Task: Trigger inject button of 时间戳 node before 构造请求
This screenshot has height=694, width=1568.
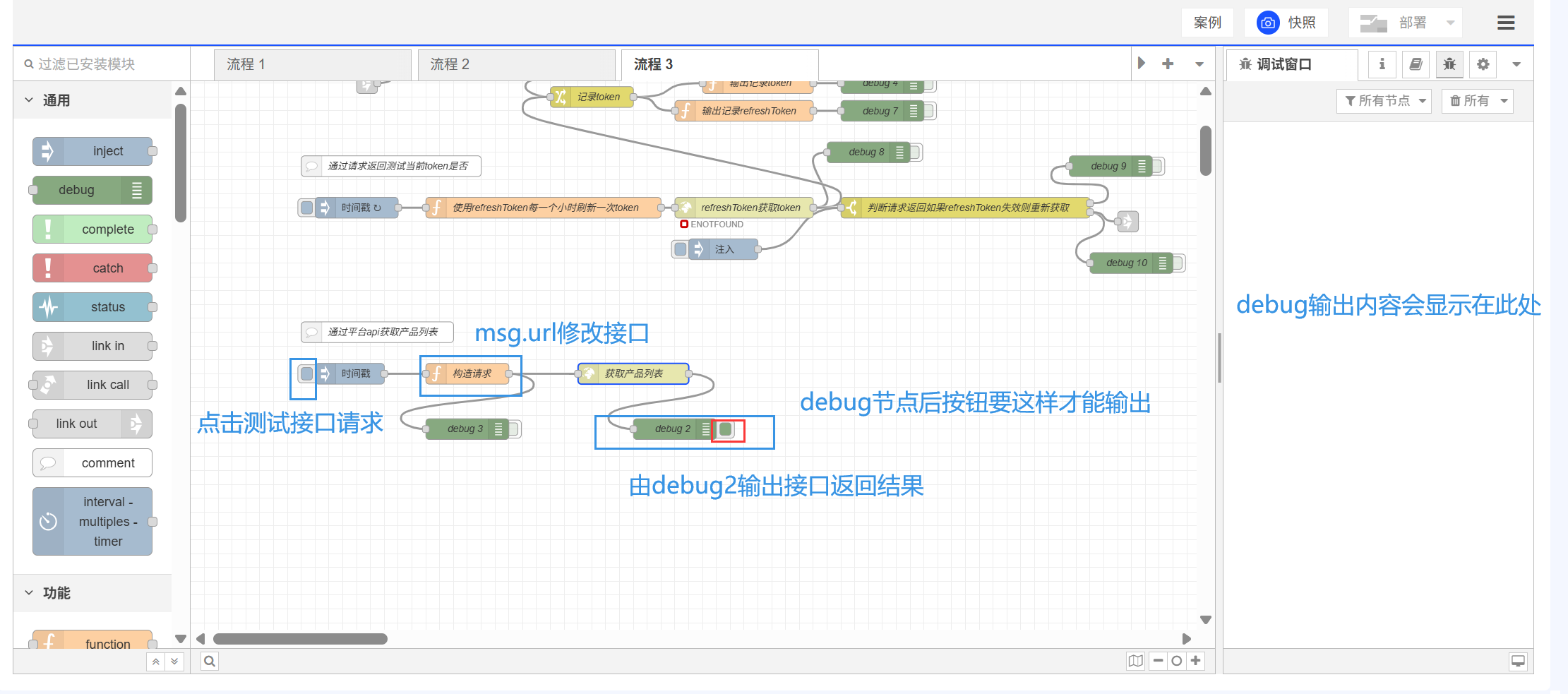Action: pyautogui.click(x=306, y=373)
